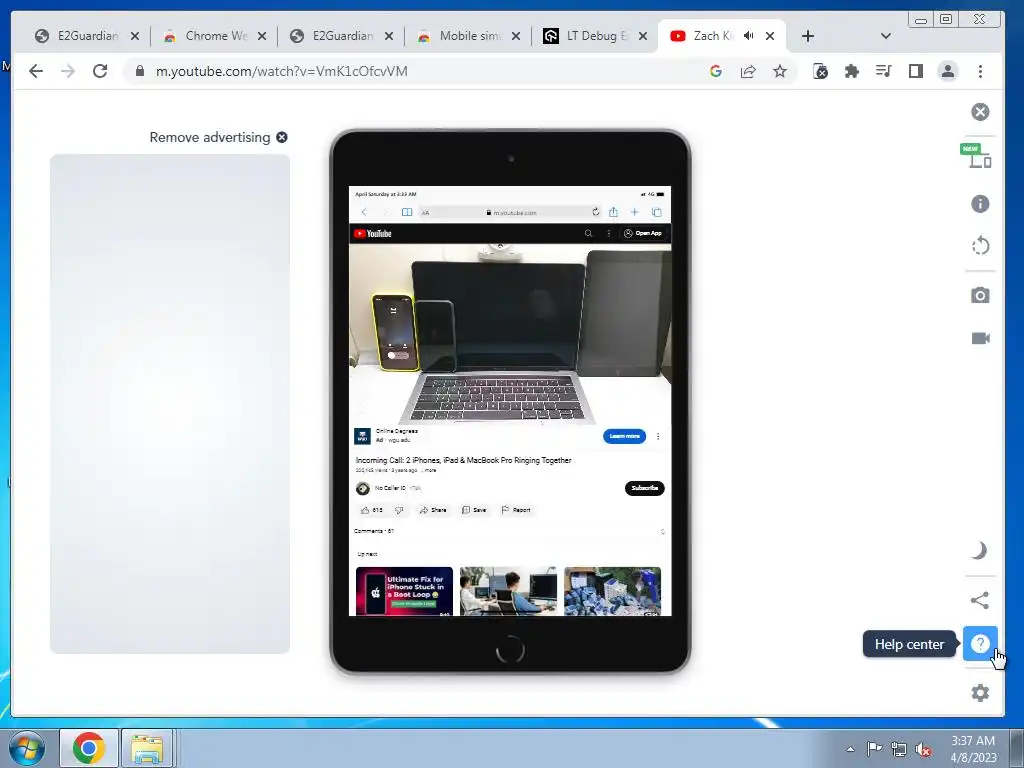Close the LT Debug tab
This screenshot has width=1024, height=768.
[x=643, y=36]
